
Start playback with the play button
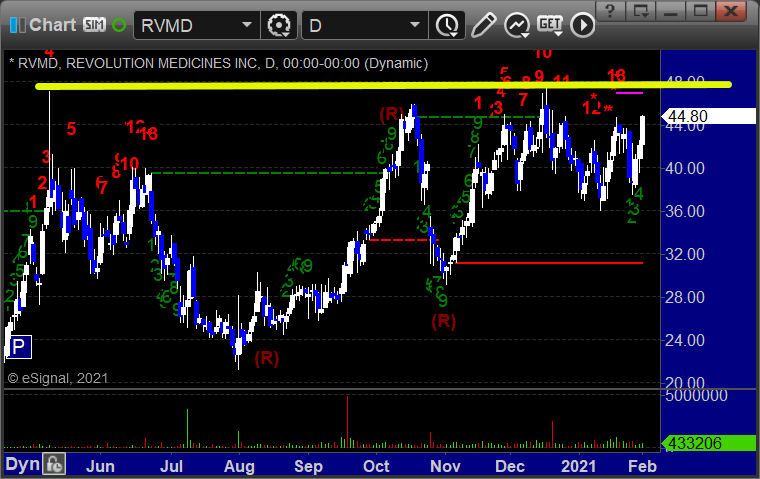582,25
